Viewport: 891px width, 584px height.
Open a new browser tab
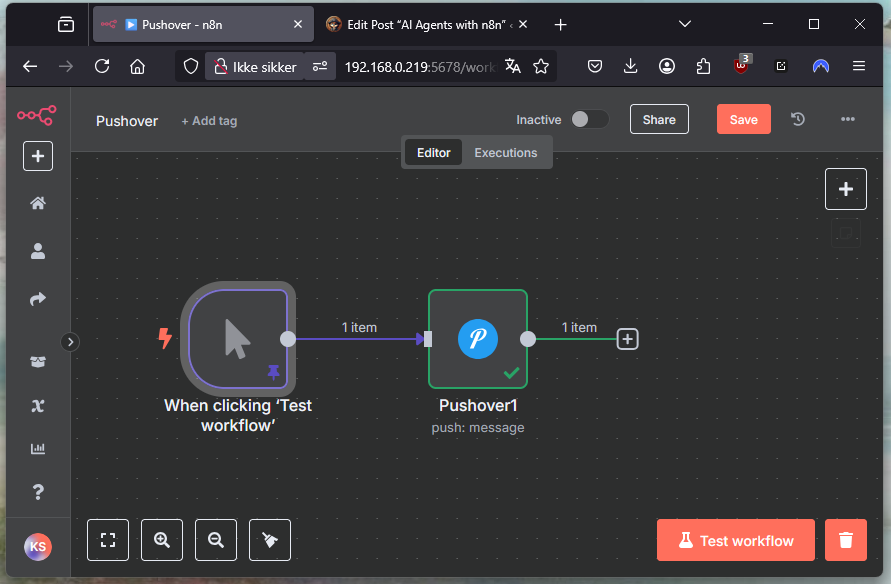(560, 24)
